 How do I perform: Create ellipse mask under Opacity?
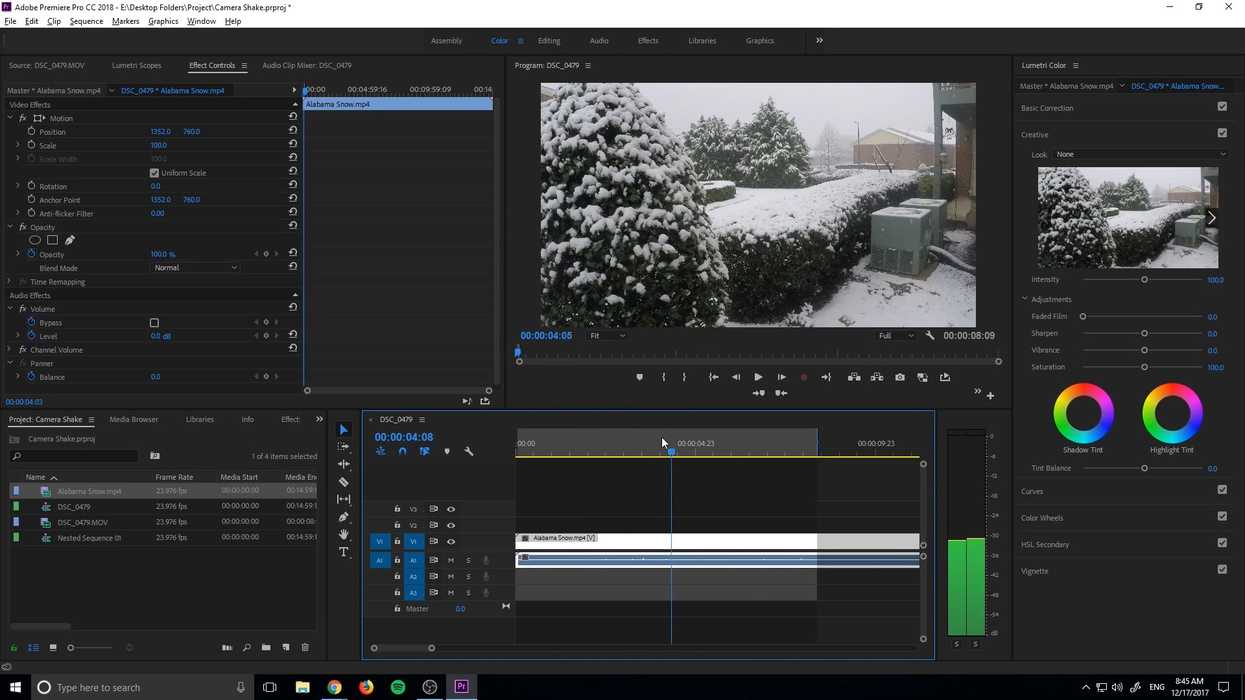[35, 240]
